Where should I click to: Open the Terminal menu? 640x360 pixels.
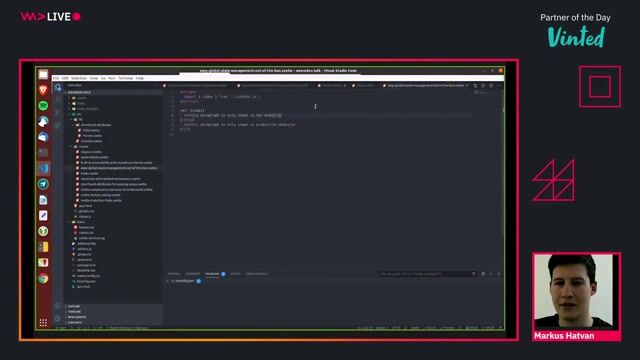coord(126,78)
